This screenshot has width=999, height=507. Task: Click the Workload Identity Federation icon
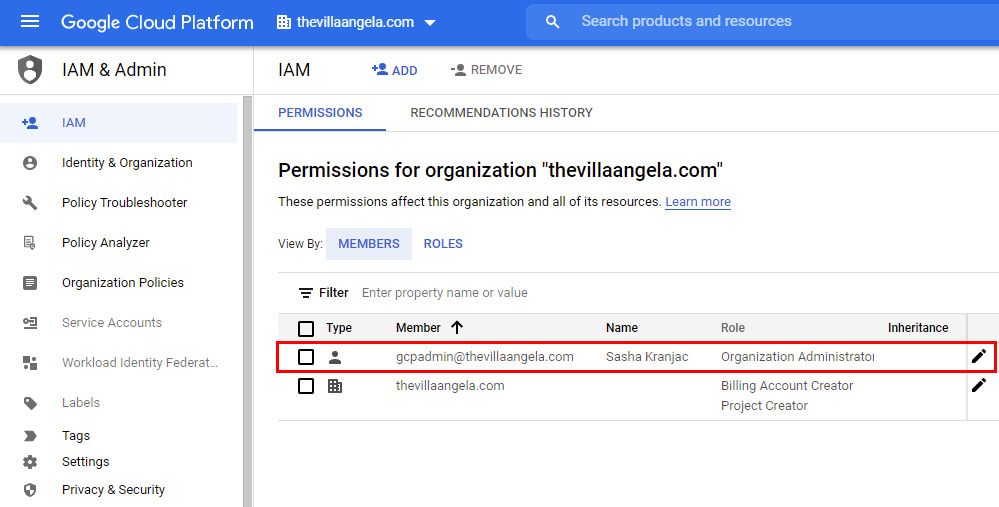tap(30, 363)
